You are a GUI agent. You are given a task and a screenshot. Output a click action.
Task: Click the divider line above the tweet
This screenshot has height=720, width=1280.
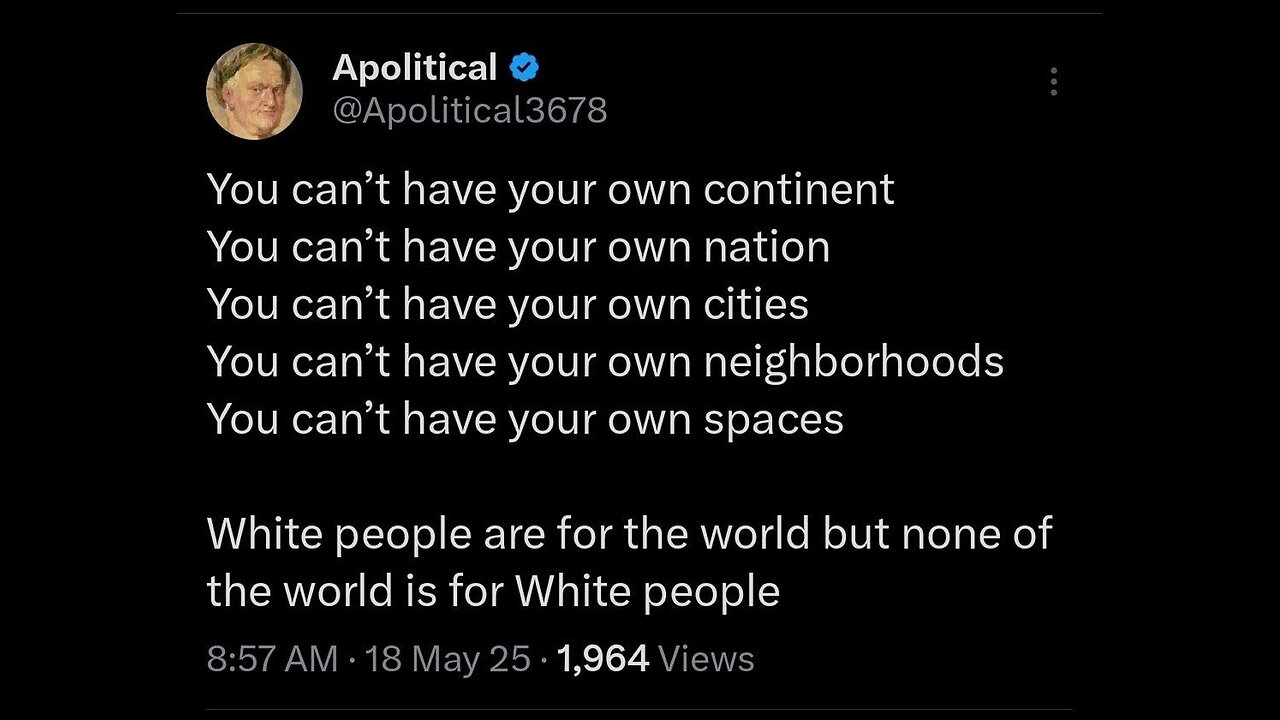tap(640, 13)
